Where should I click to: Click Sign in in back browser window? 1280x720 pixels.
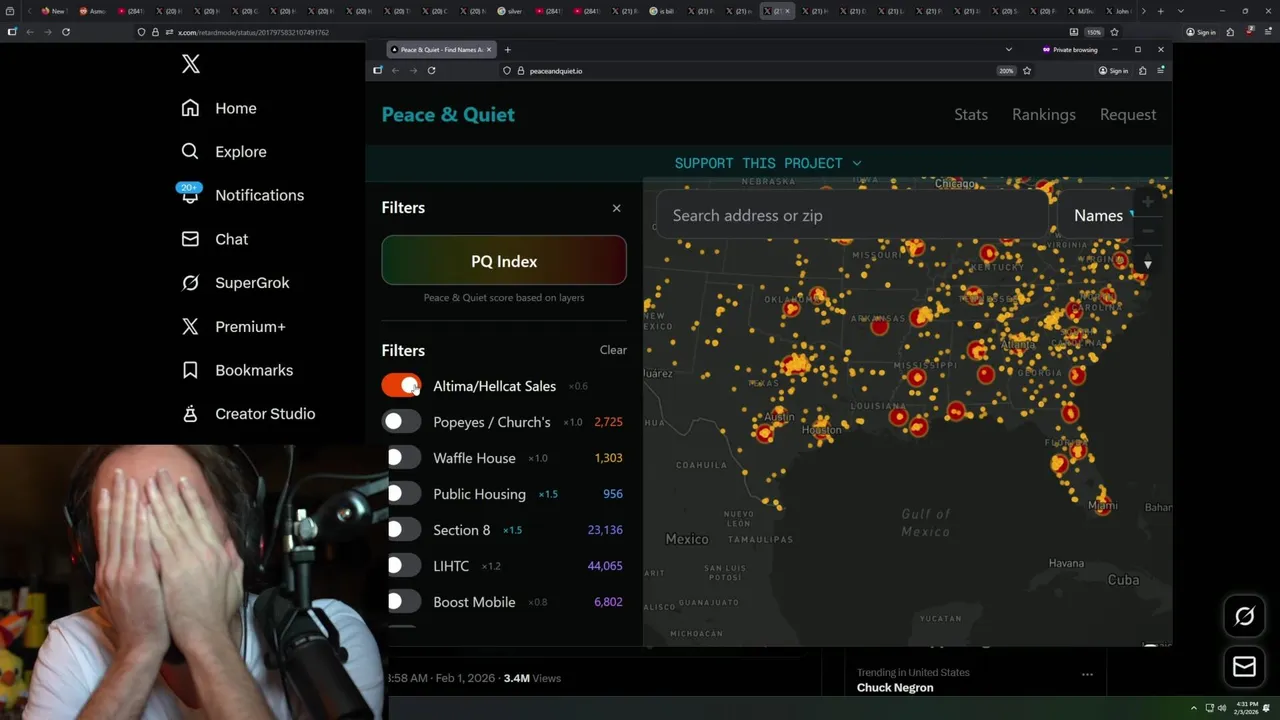pyautogui.click(x=1201, y=32)
